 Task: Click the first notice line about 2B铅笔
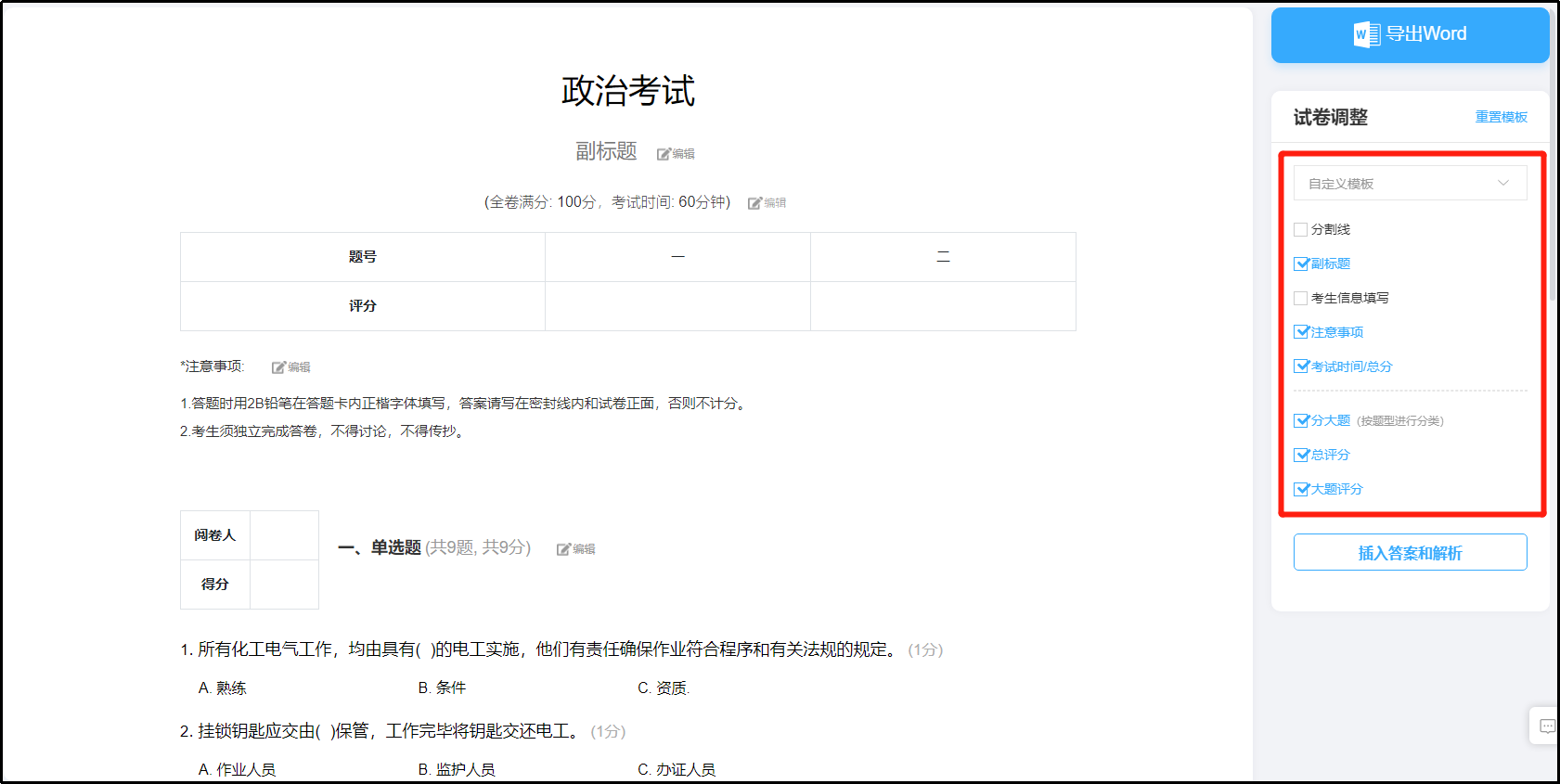pos(465,404)
